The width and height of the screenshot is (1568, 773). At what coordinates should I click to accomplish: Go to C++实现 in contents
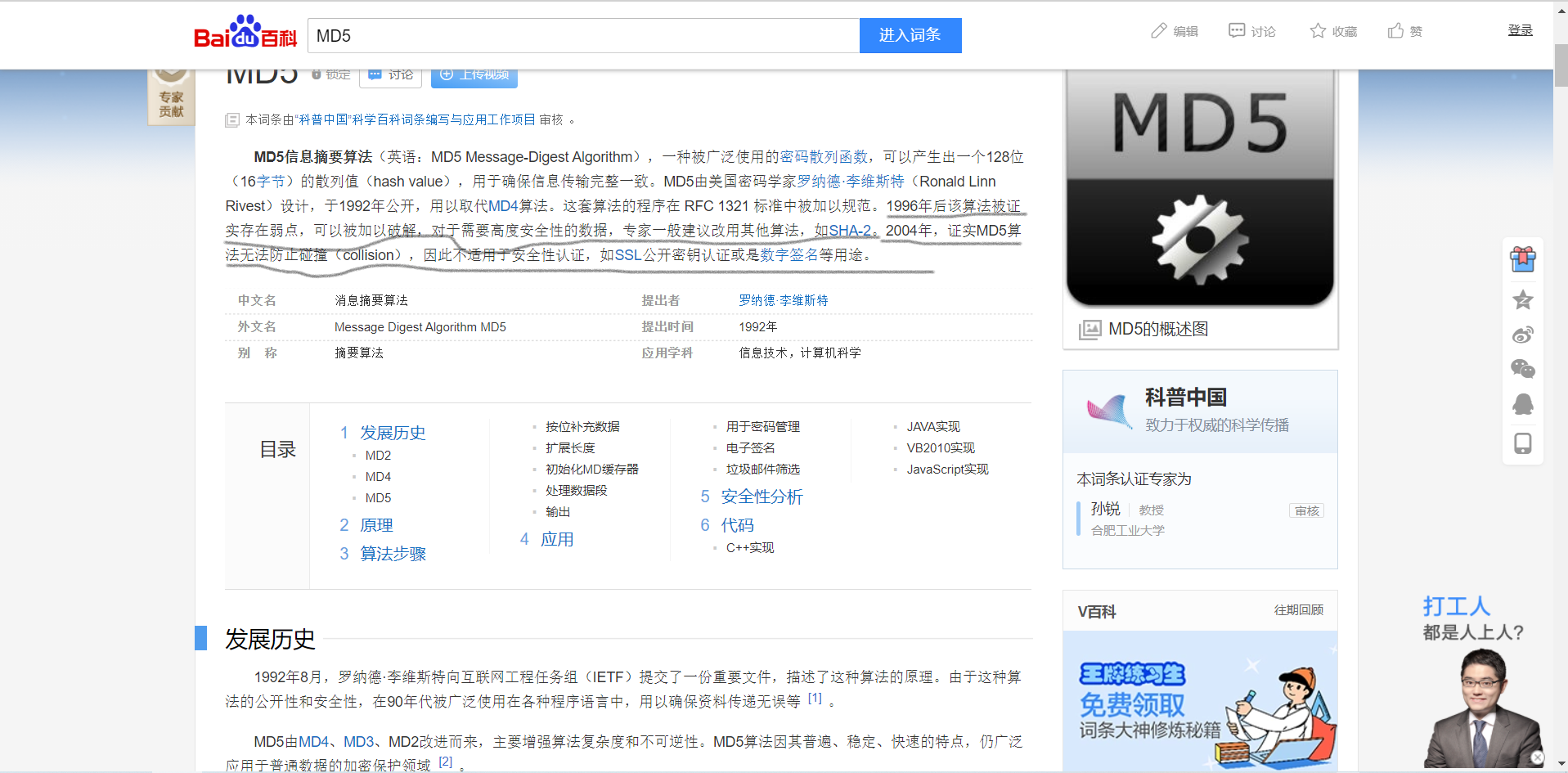coord(750,548)
